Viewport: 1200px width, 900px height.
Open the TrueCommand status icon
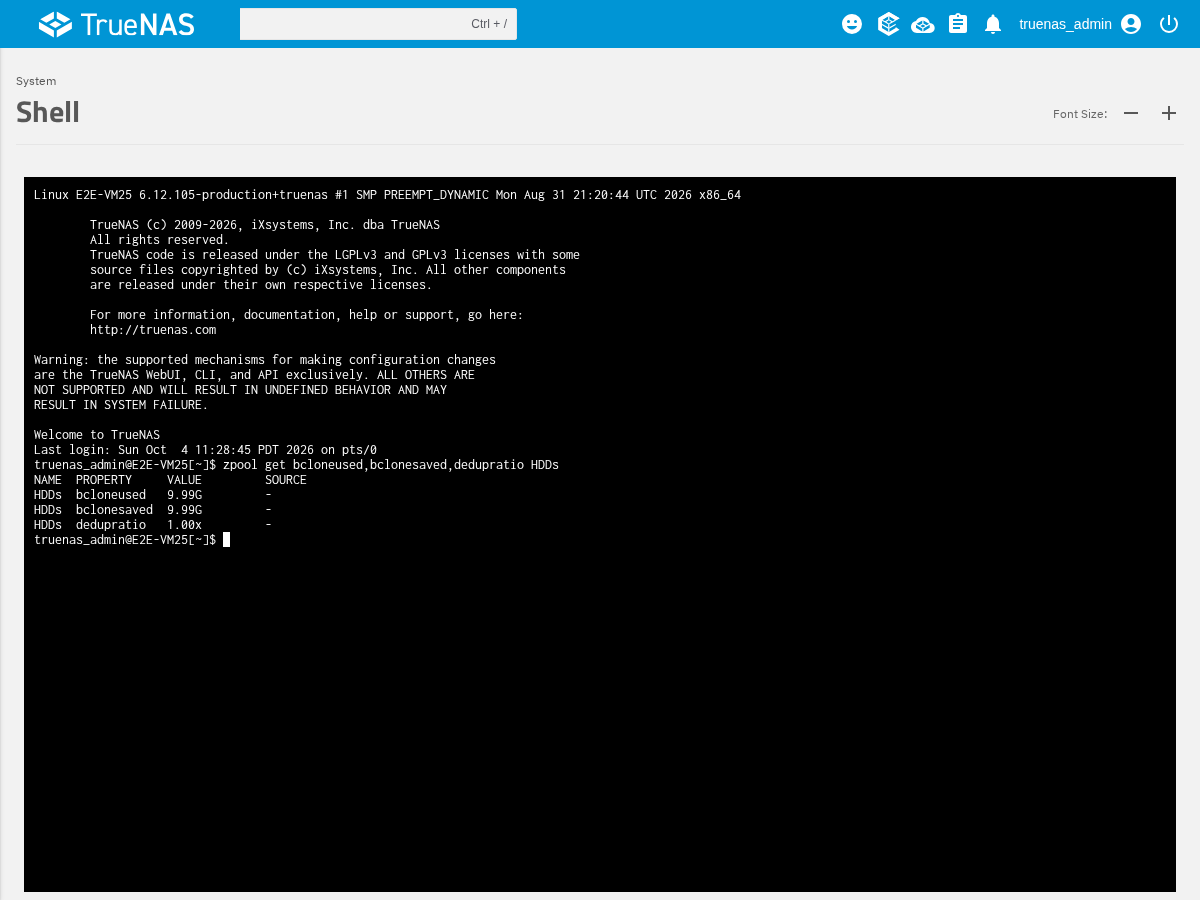click(888, 24)
